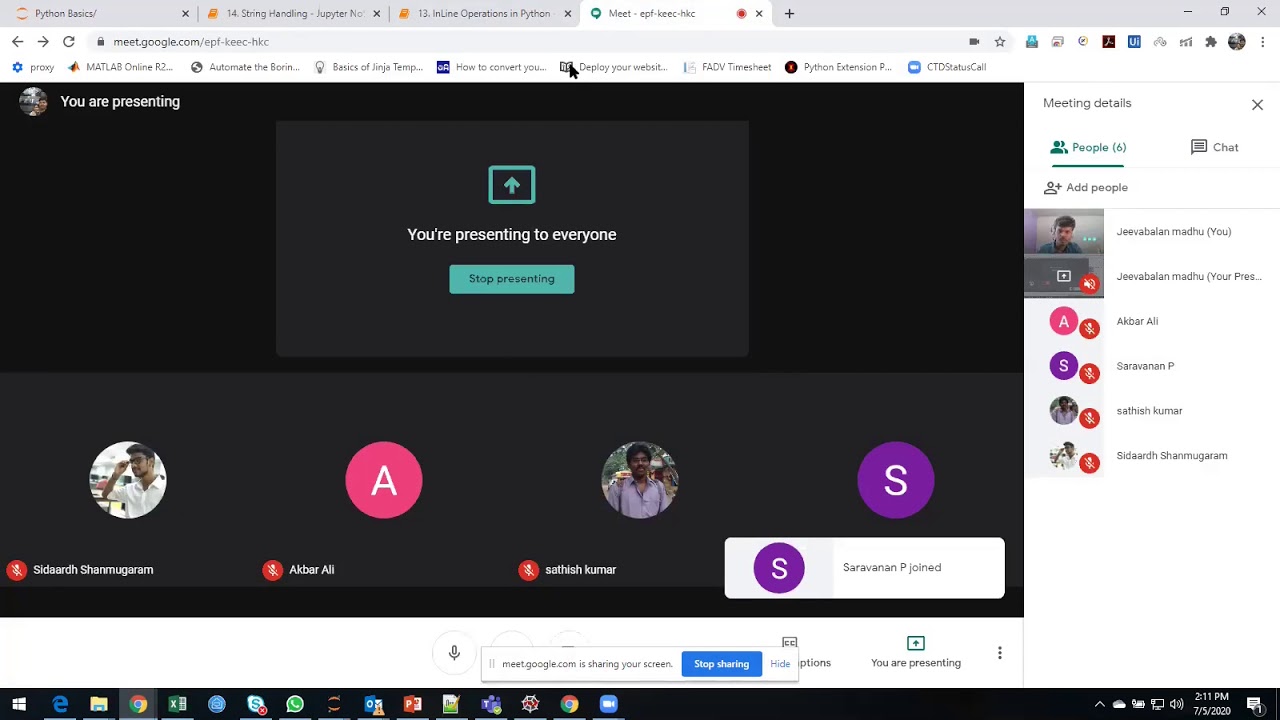1280x720 pixels.
Task: Open WhatsApp from the taskbar
Action: 295,704
